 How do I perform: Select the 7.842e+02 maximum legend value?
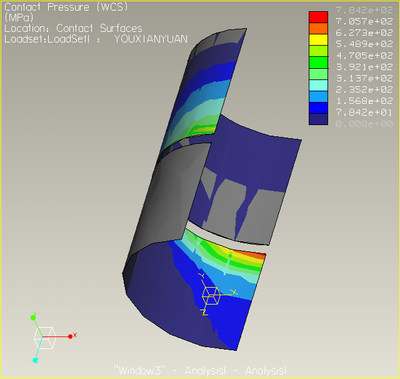point(364,10)
